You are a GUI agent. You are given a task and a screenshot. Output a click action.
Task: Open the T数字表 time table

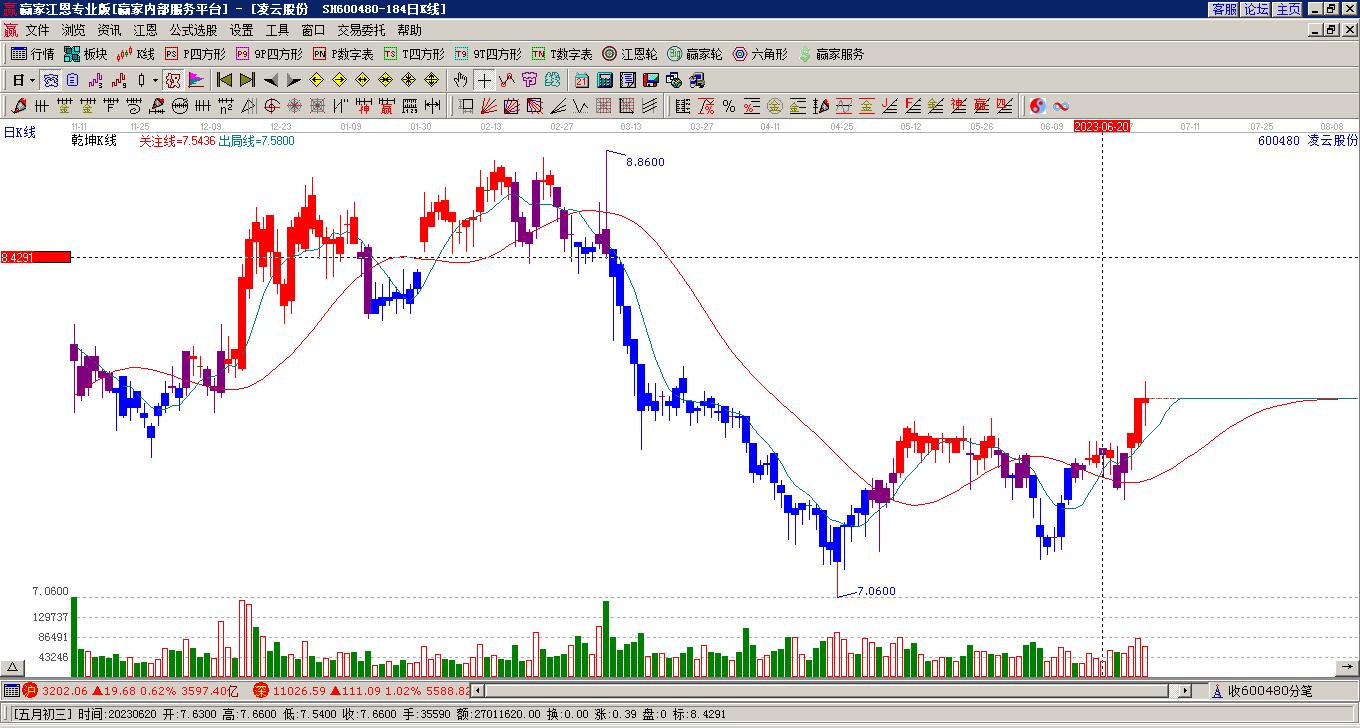click(x=562, y=54)
